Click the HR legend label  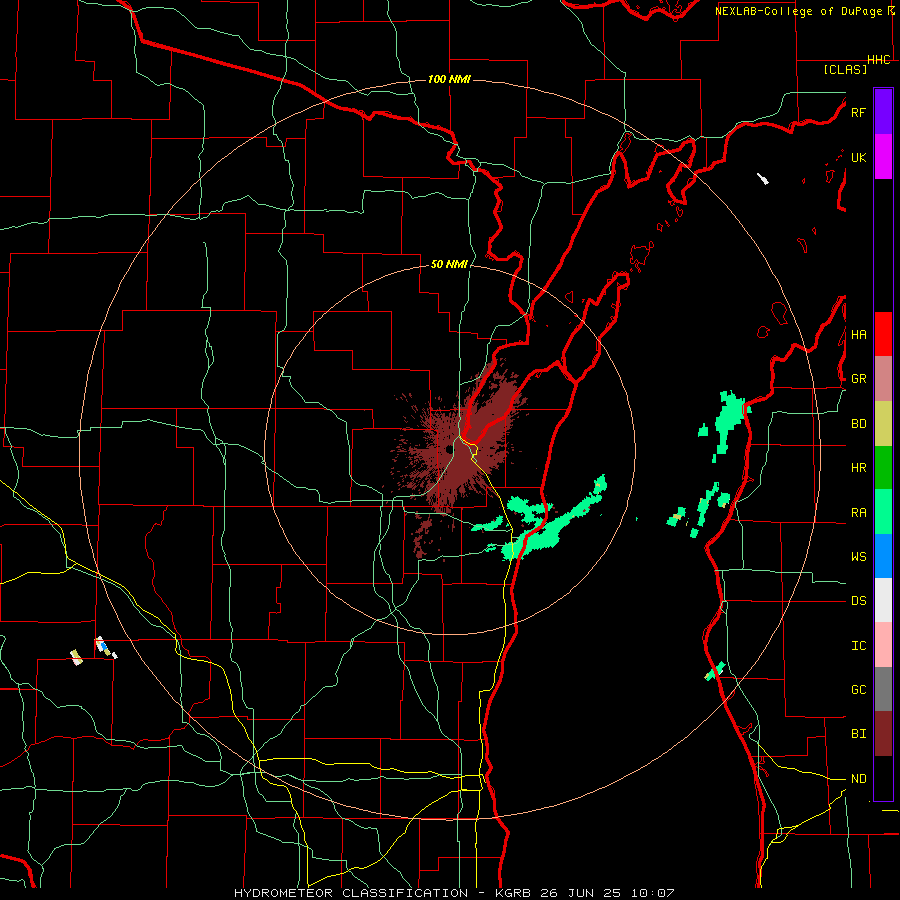point(858,468)
